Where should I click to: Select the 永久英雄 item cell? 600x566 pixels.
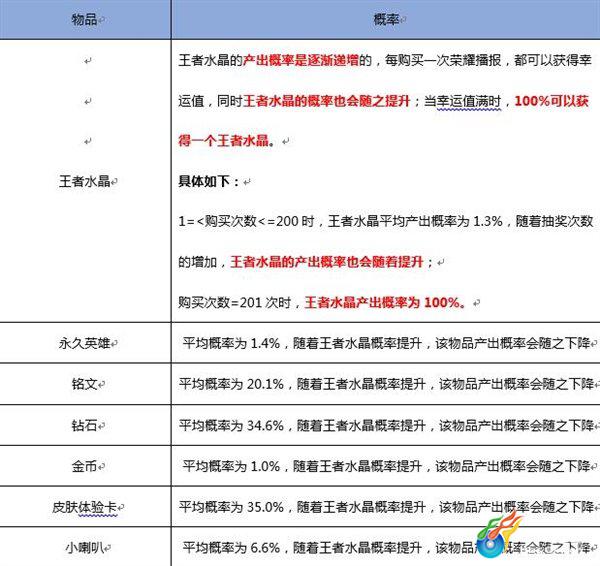tap(85, 343)
